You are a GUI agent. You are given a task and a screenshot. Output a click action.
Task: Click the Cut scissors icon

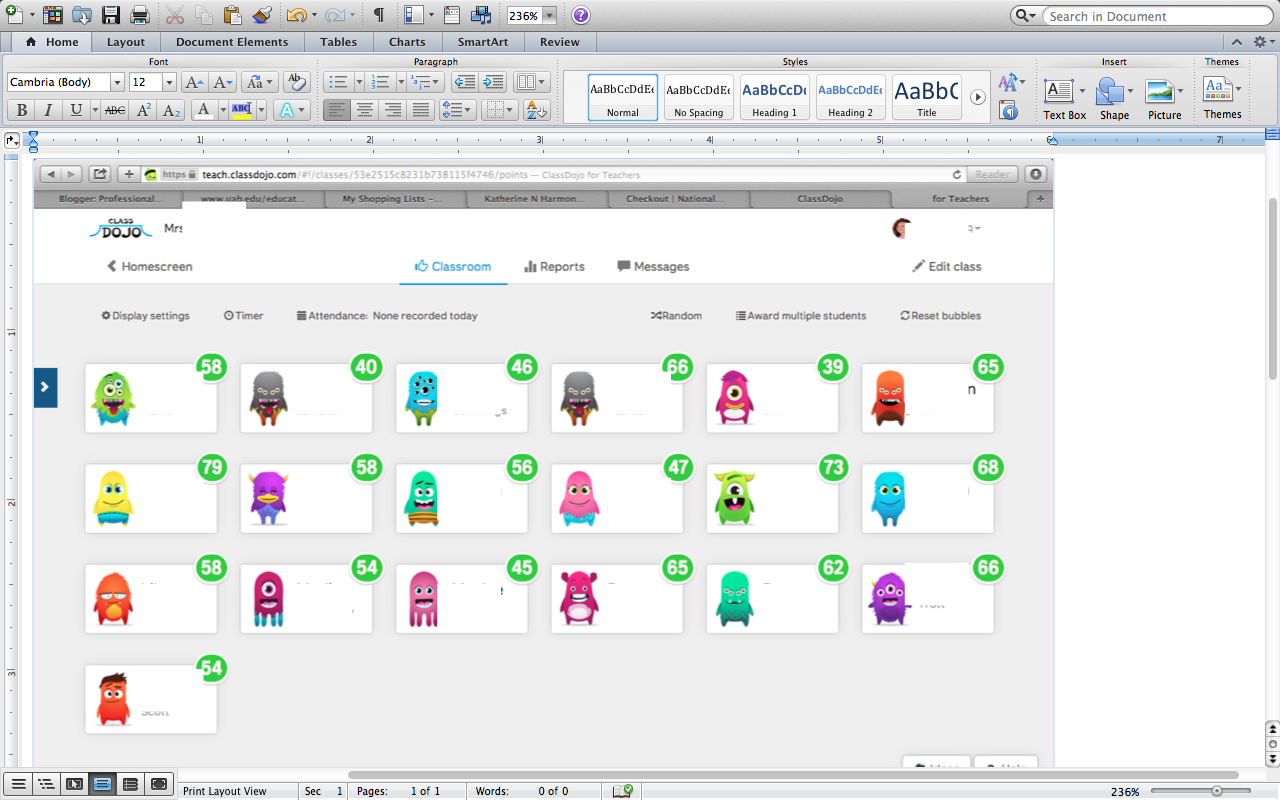[x=175, y=16]
